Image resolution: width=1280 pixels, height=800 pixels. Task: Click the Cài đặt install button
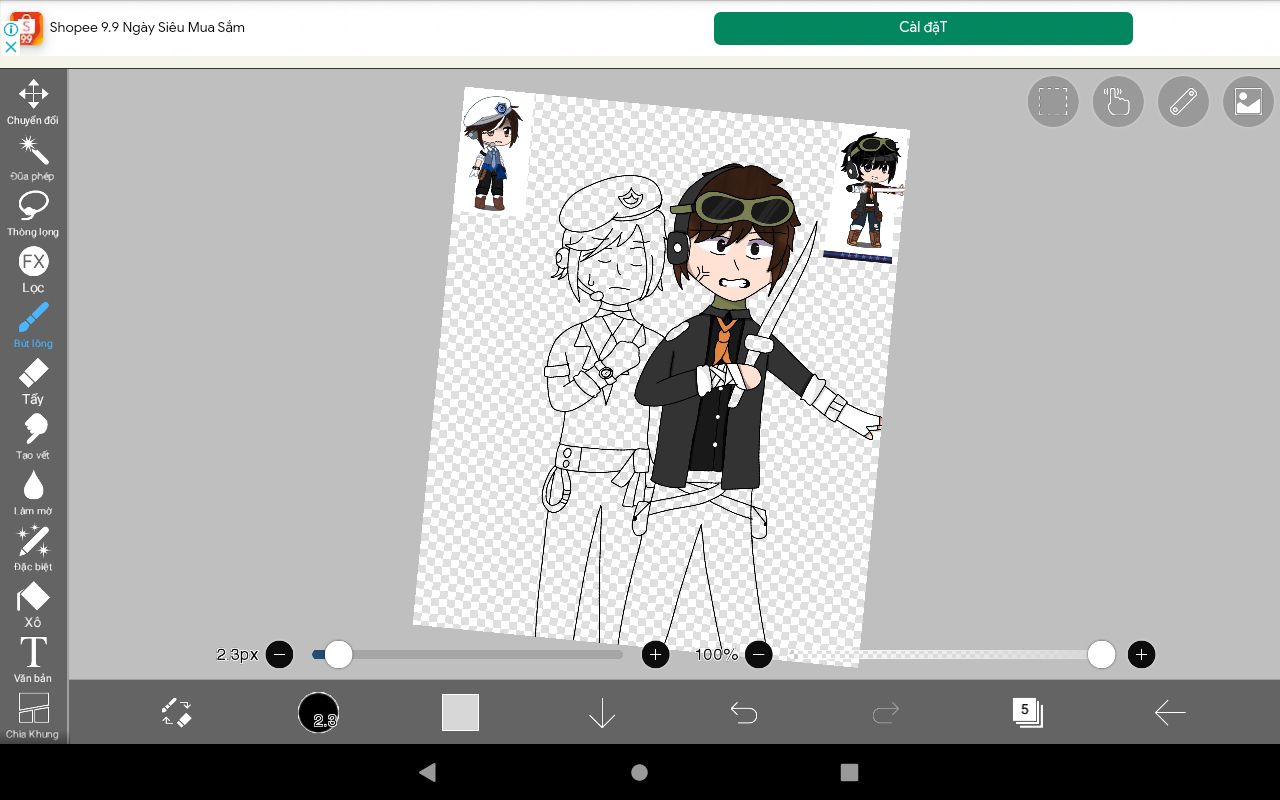(x=923, y=28)
